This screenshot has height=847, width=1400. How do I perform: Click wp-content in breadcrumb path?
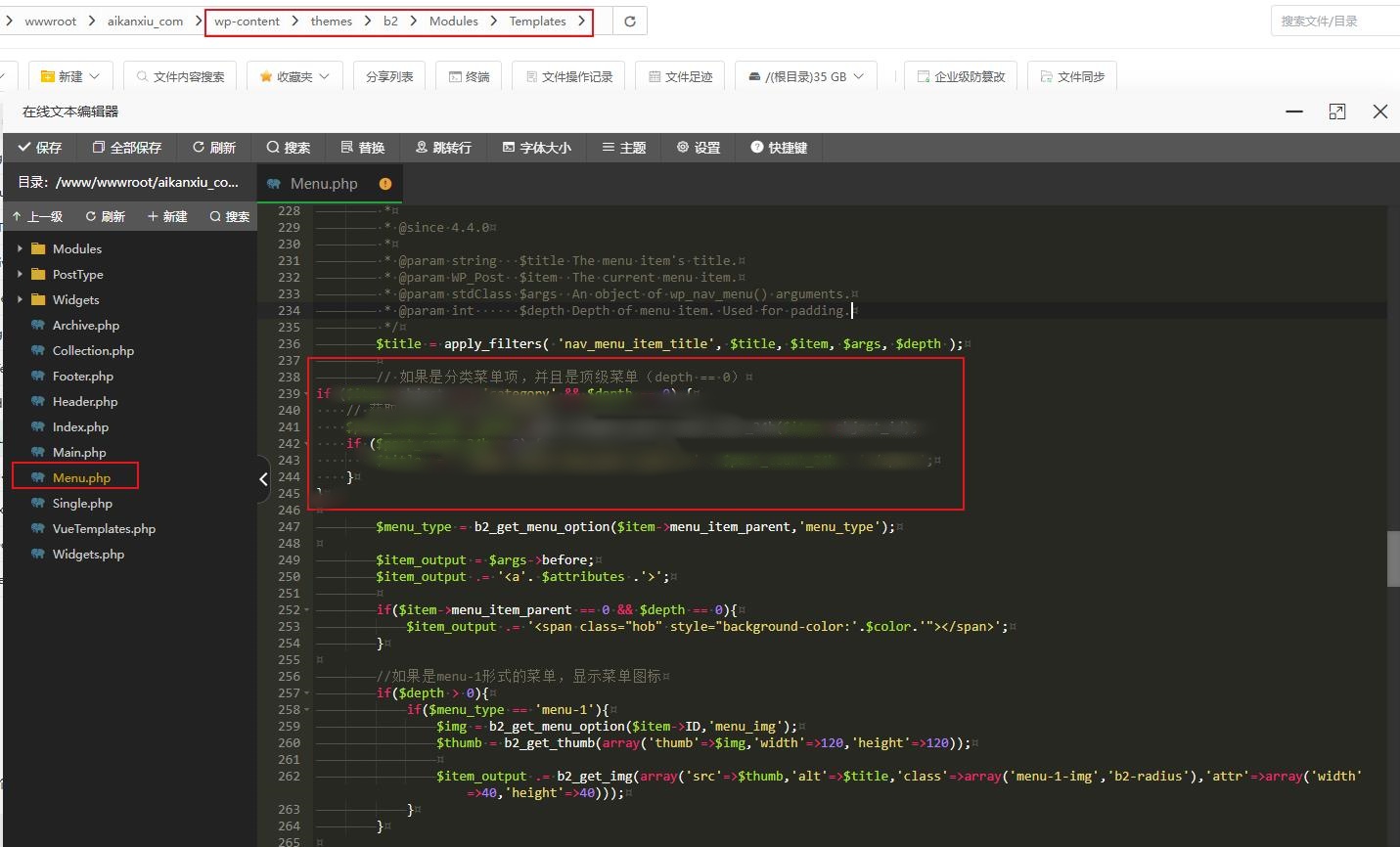pyautogui.click(x=247, y=22)
